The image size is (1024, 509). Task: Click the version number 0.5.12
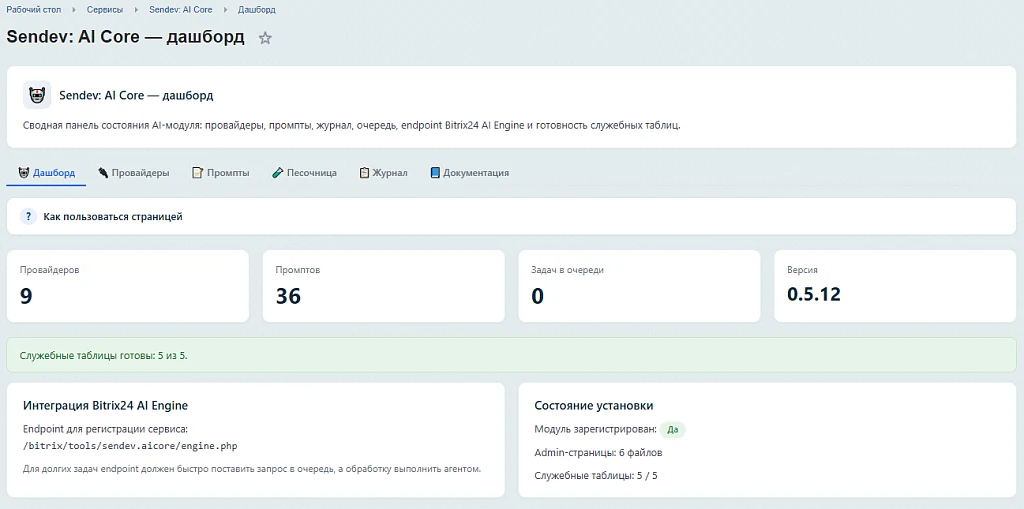tap(814, 295)
